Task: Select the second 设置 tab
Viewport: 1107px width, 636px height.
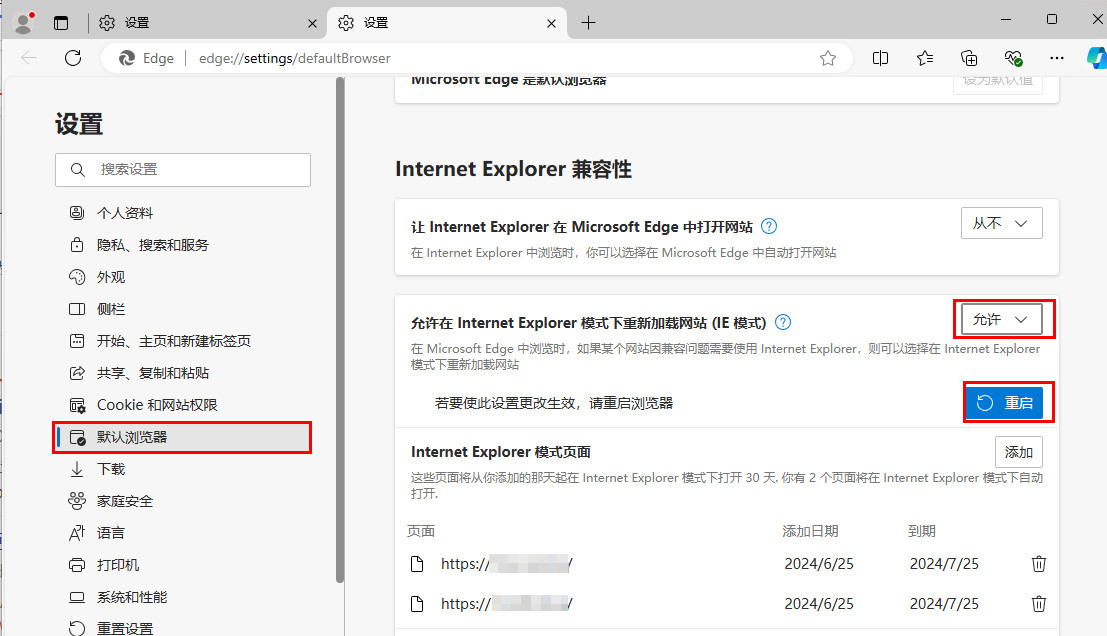Action: [447, 23]
